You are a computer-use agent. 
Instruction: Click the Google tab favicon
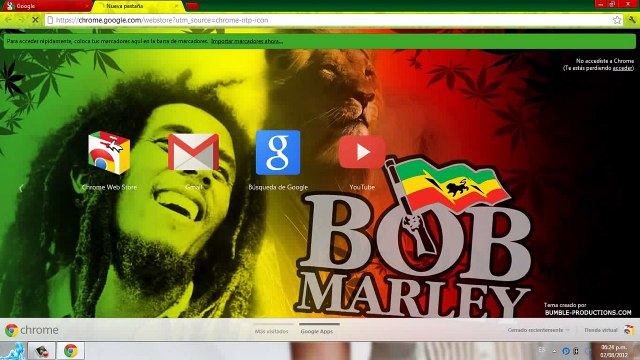[x=10, y=6]
